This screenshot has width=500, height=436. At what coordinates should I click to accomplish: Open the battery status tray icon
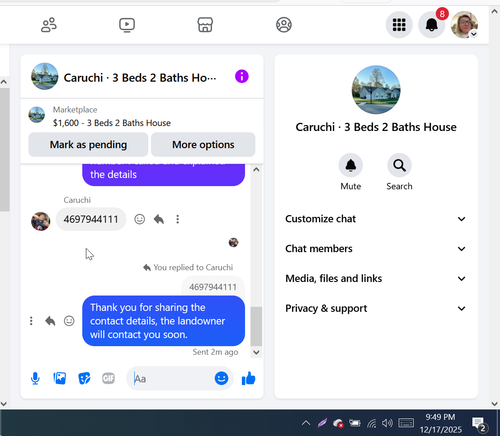tap(355, 423)
